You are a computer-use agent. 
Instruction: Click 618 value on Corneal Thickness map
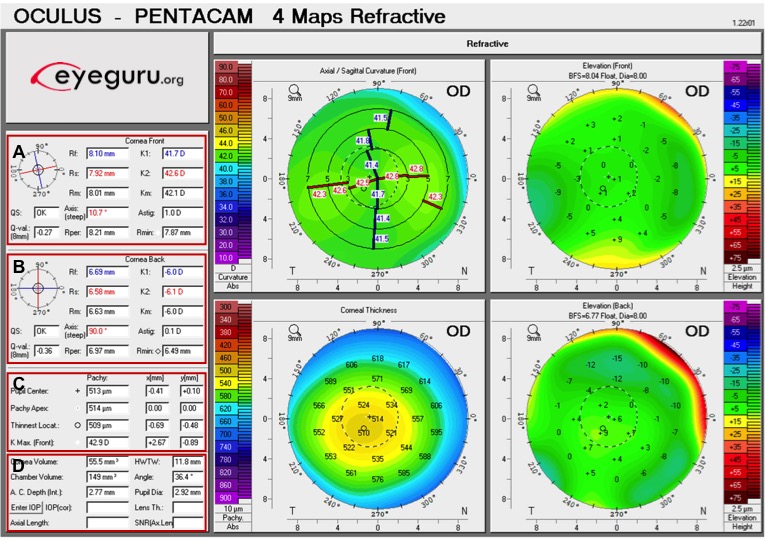pyautogui.click(x=377, y=359)
